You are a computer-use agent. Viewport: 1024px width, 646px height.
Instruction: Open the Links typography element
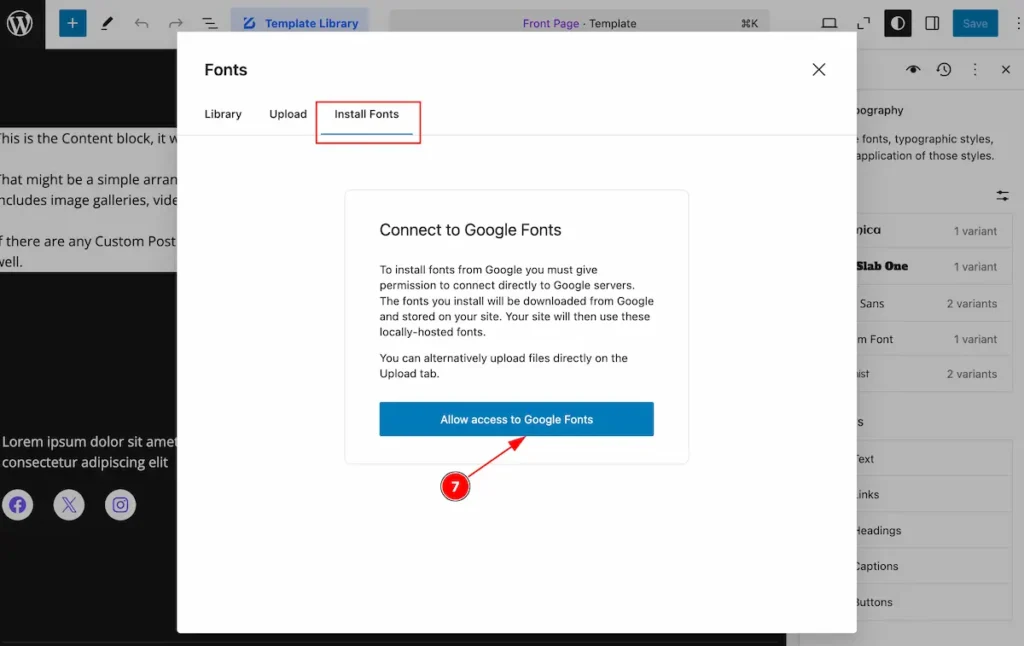click(935, 494)
